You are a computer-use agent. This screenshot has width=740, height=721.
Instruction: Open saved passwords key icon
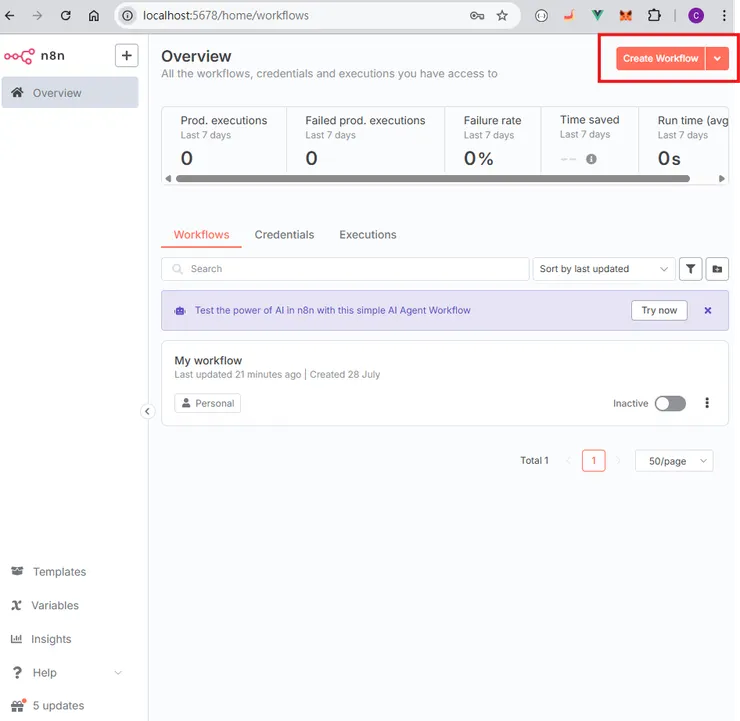(477, 16)
